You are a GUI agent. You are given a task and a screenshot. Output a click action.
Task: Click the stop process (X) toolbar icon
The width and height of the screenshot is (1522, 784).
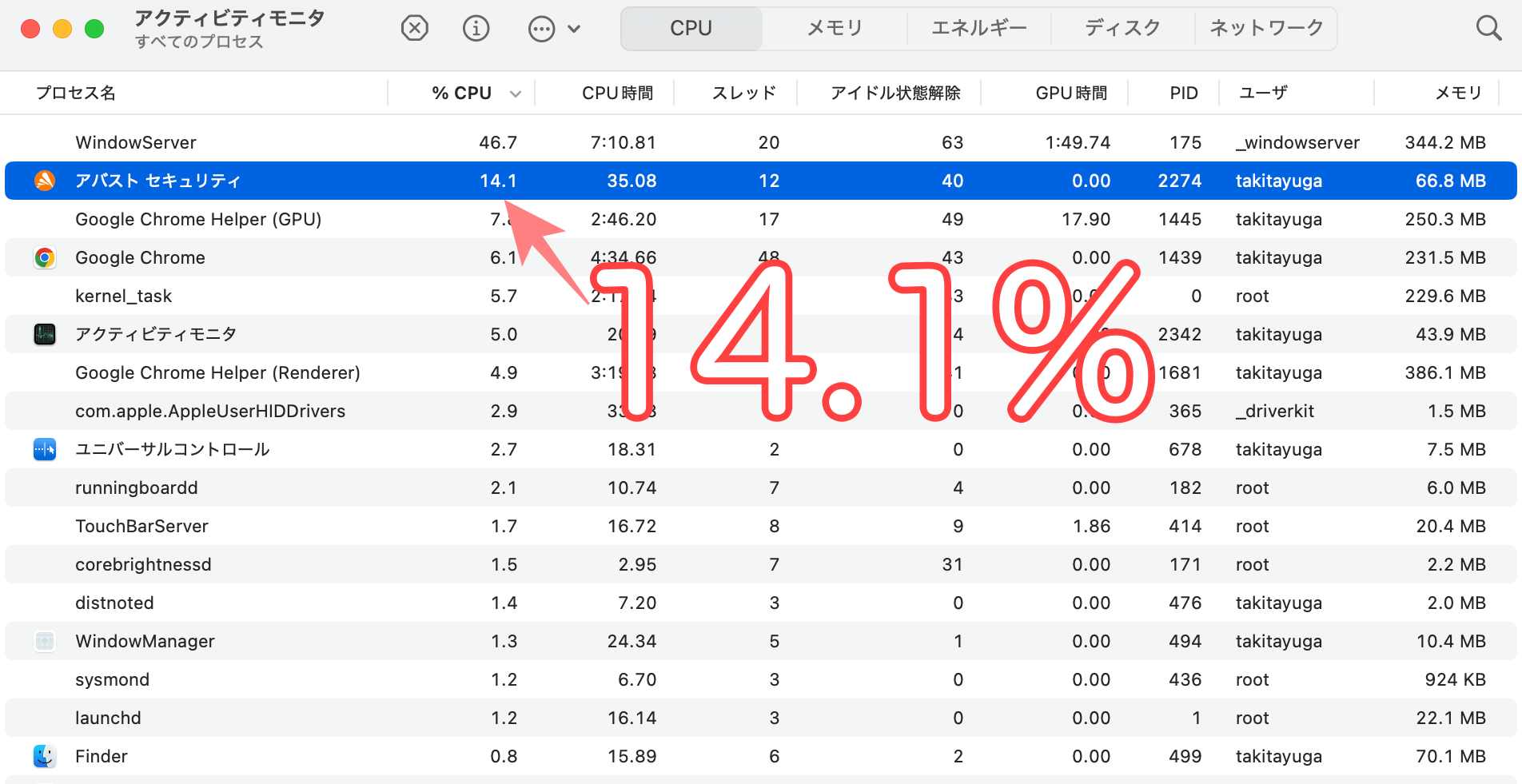(x=414, y=29)
